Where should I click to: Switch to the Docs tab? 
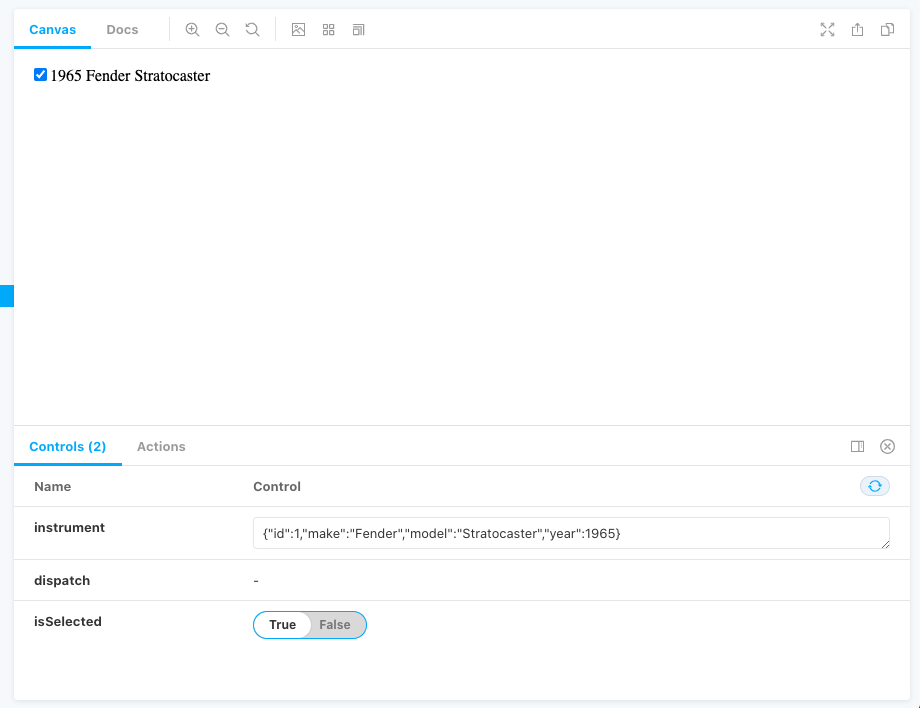122,29
